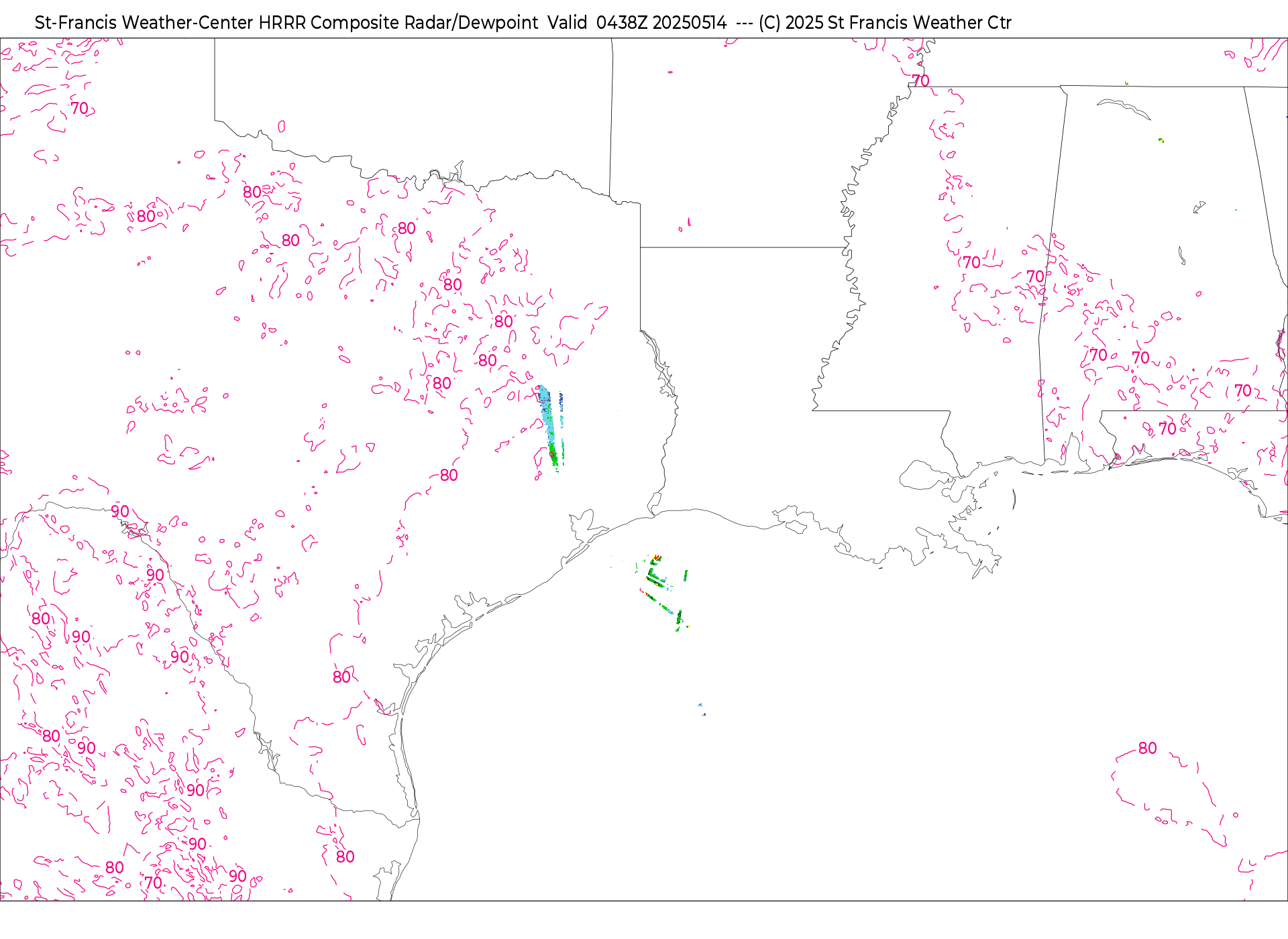This screenshot has width=1288, height=939.
Task: Click the "HRRR Composite Radar/Dewpoint" title text
Action: 398,23
